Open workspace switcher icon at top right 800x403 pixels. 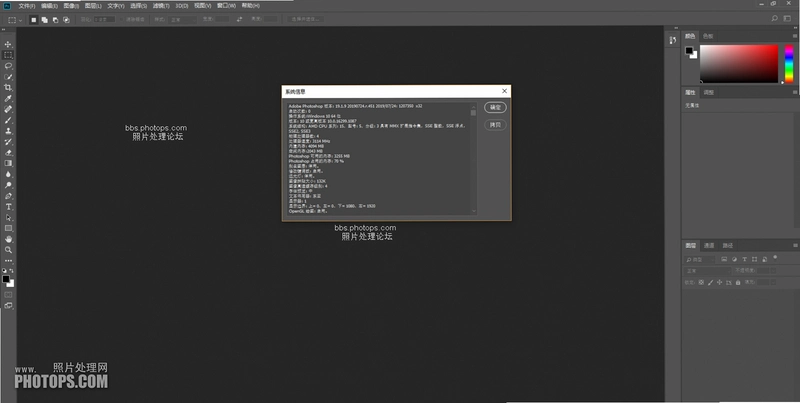coord(787,19)
